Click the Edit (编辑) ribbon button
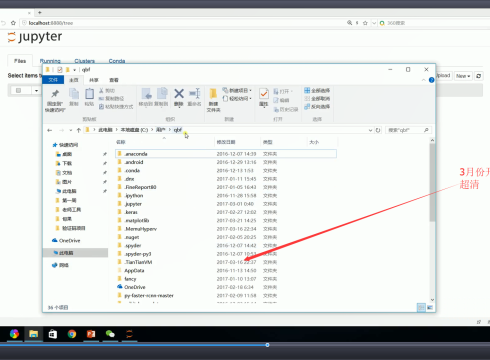Image resolution: width=490 pixels, height=360 pixels. click(281, 100)
